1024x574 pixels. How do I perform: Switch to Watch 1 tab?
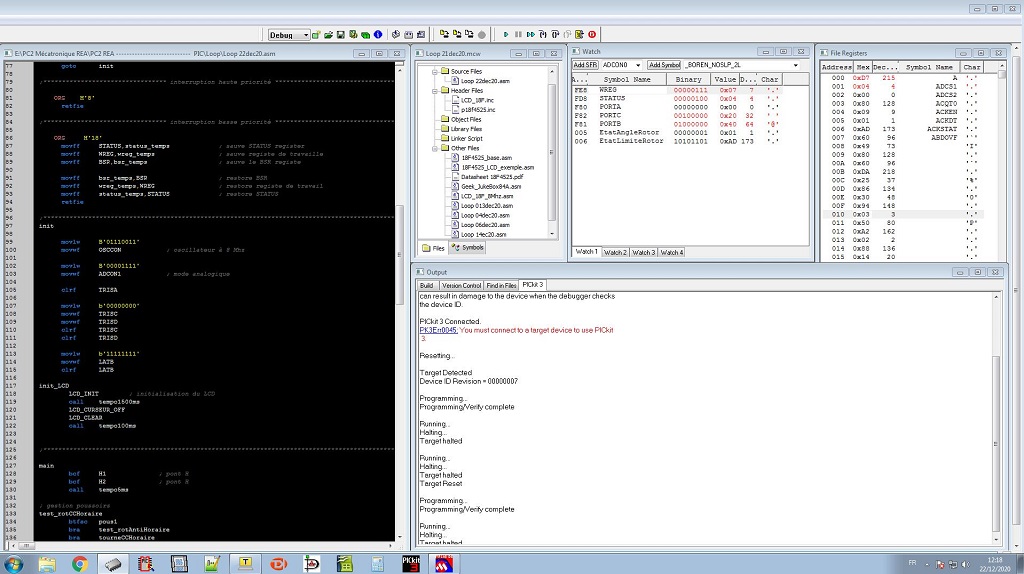[586, 252]
